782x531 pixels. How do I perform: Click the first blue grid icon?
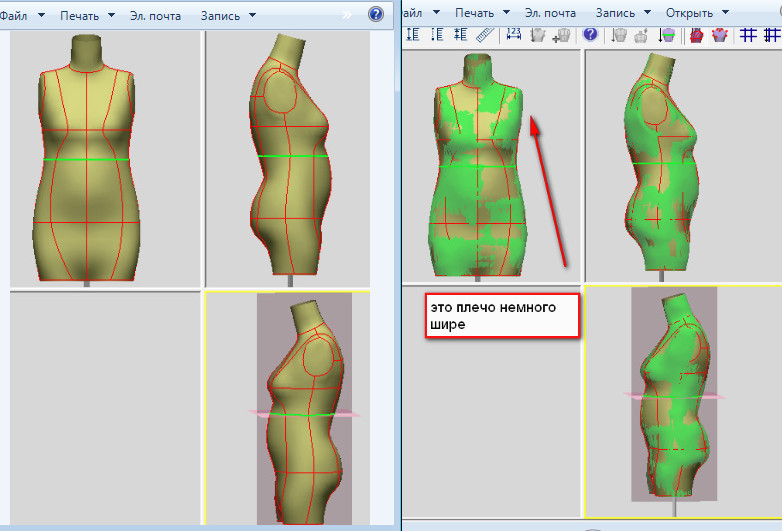748,35
